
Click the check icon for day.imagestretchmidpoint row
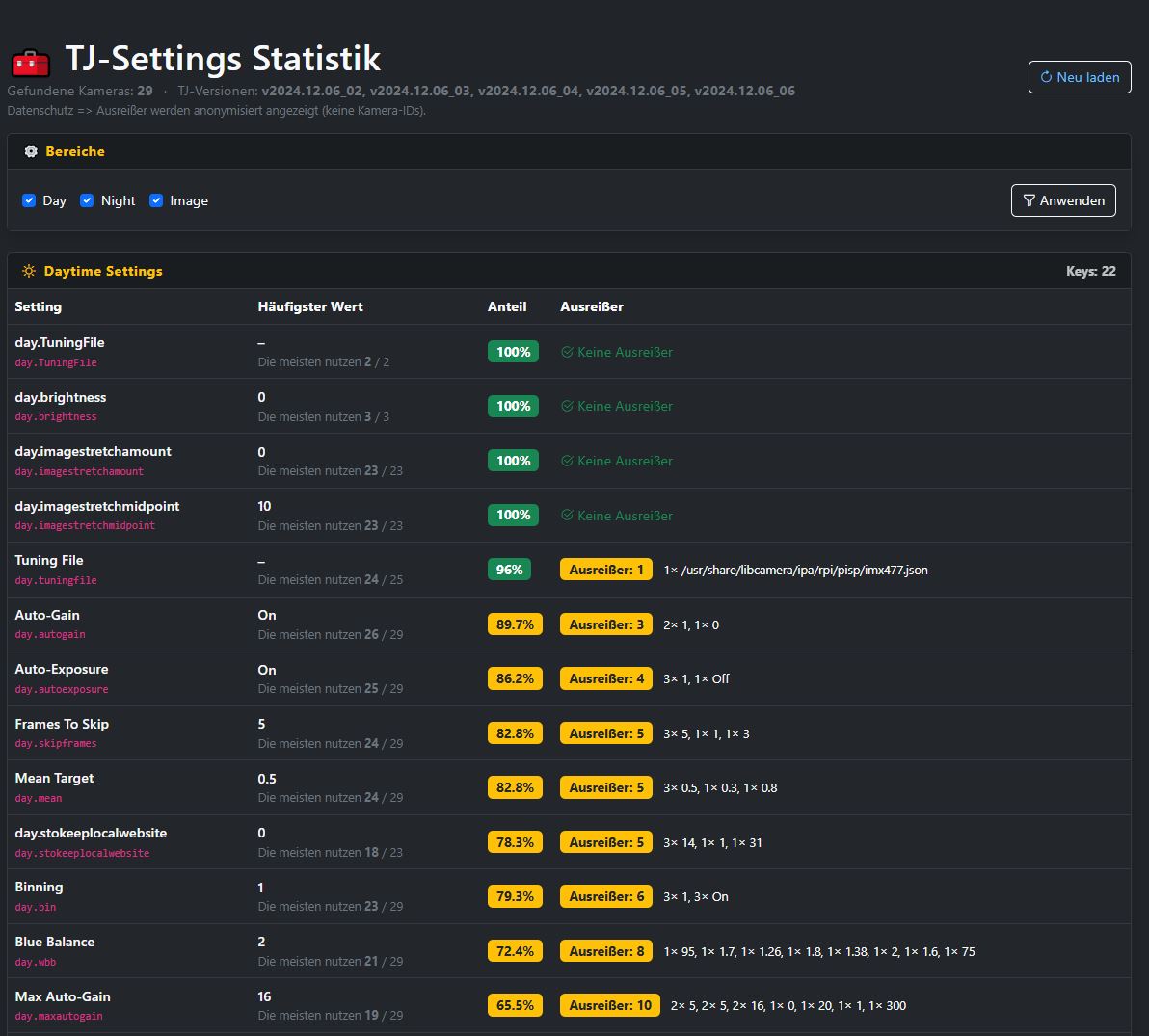(568, 515)
